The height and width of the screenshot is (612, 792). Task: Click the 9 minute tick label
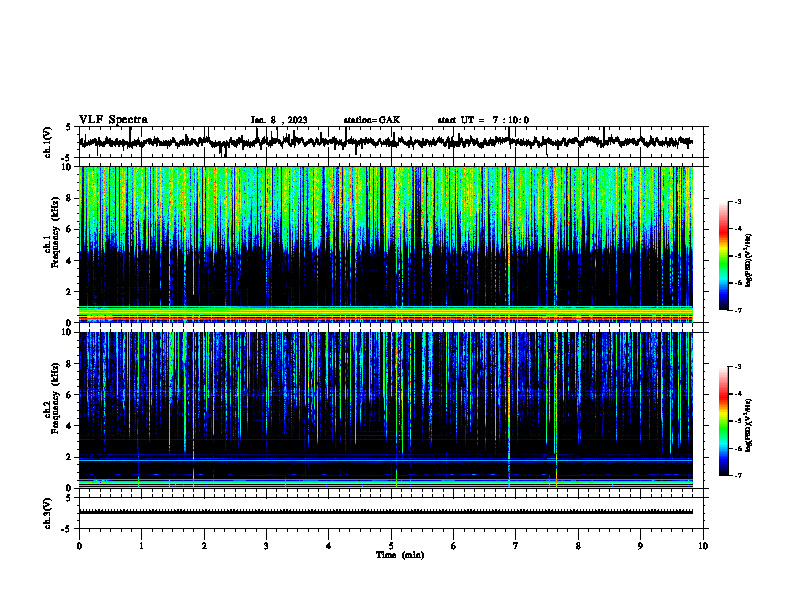click(640, 546)
